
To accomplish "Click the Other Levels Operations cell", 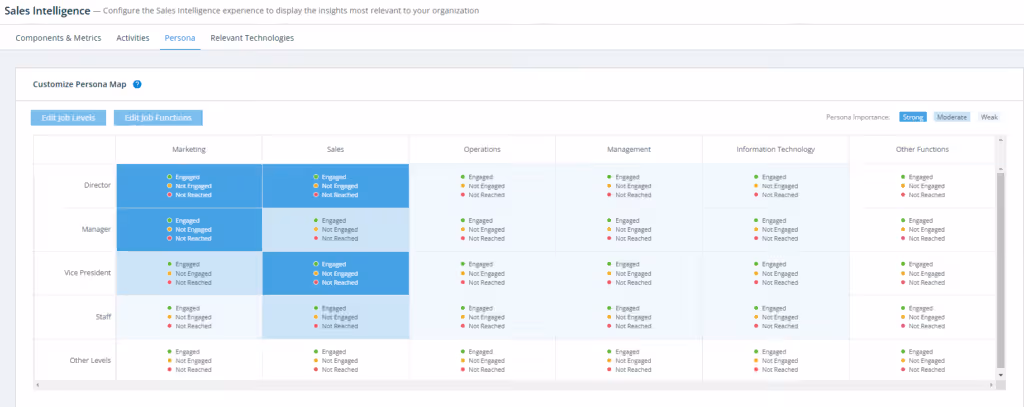I will (482, 361).
